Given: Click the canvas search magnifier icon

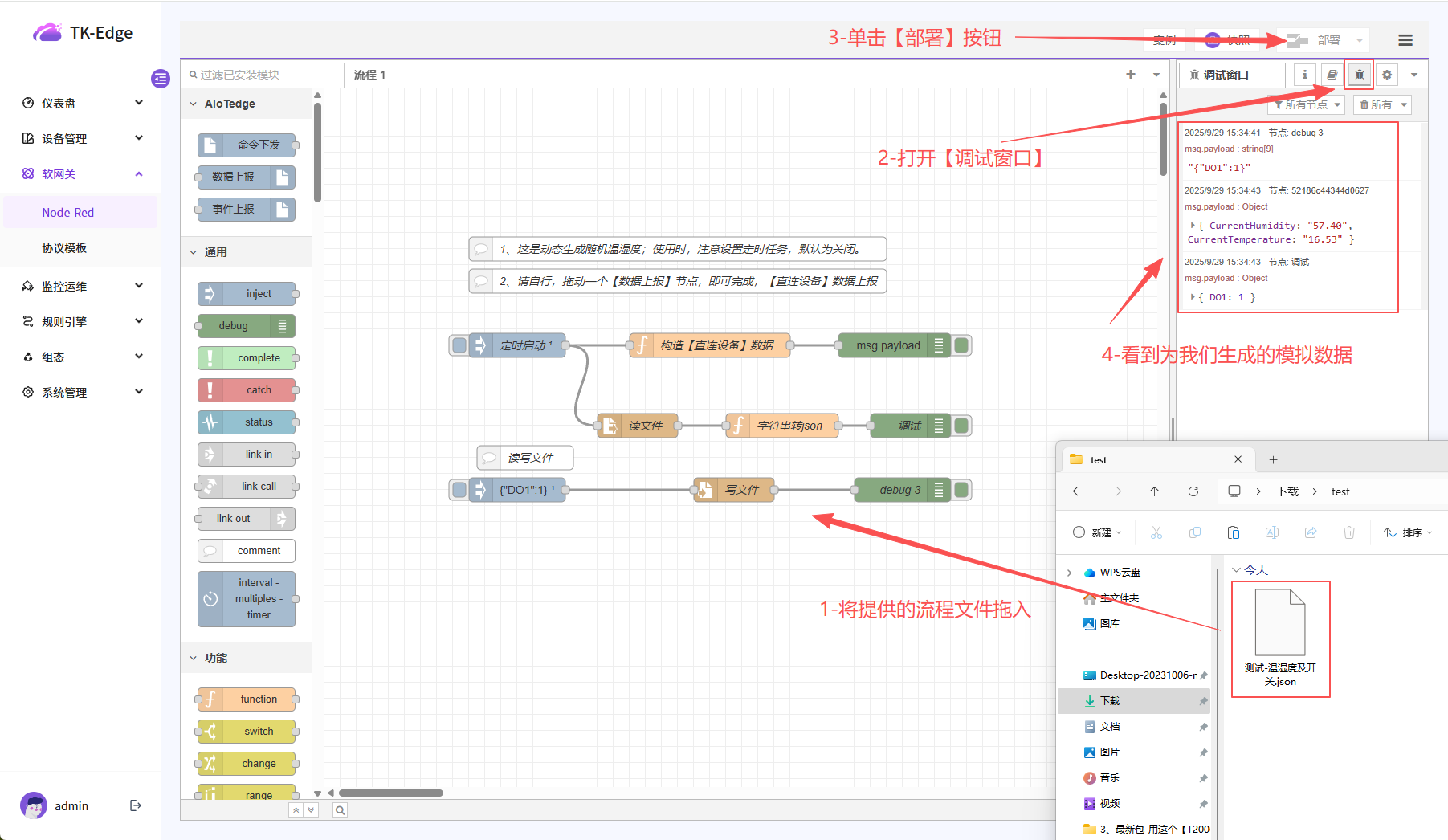Looking at the screenshot, I should [341, 810].
